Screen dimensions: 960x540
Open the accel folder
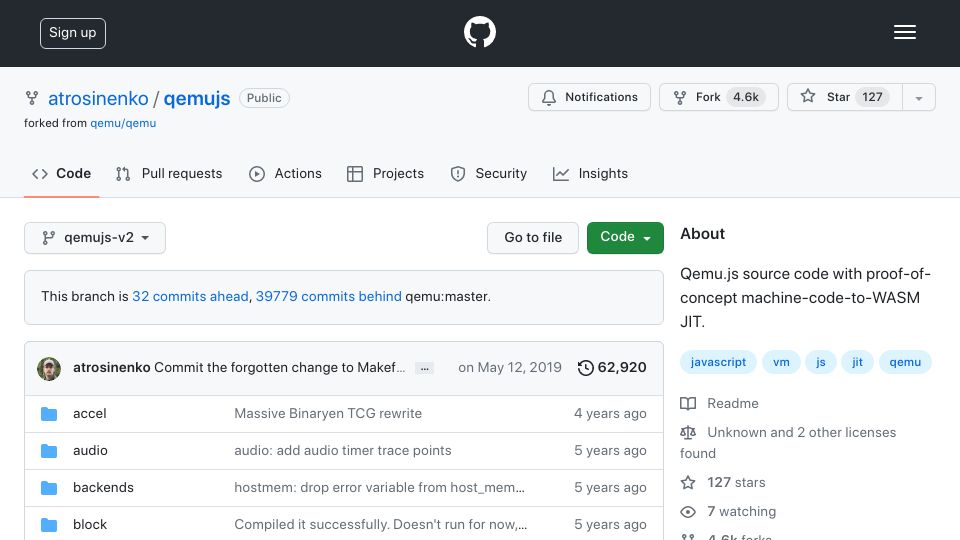(x=89, y=414)
